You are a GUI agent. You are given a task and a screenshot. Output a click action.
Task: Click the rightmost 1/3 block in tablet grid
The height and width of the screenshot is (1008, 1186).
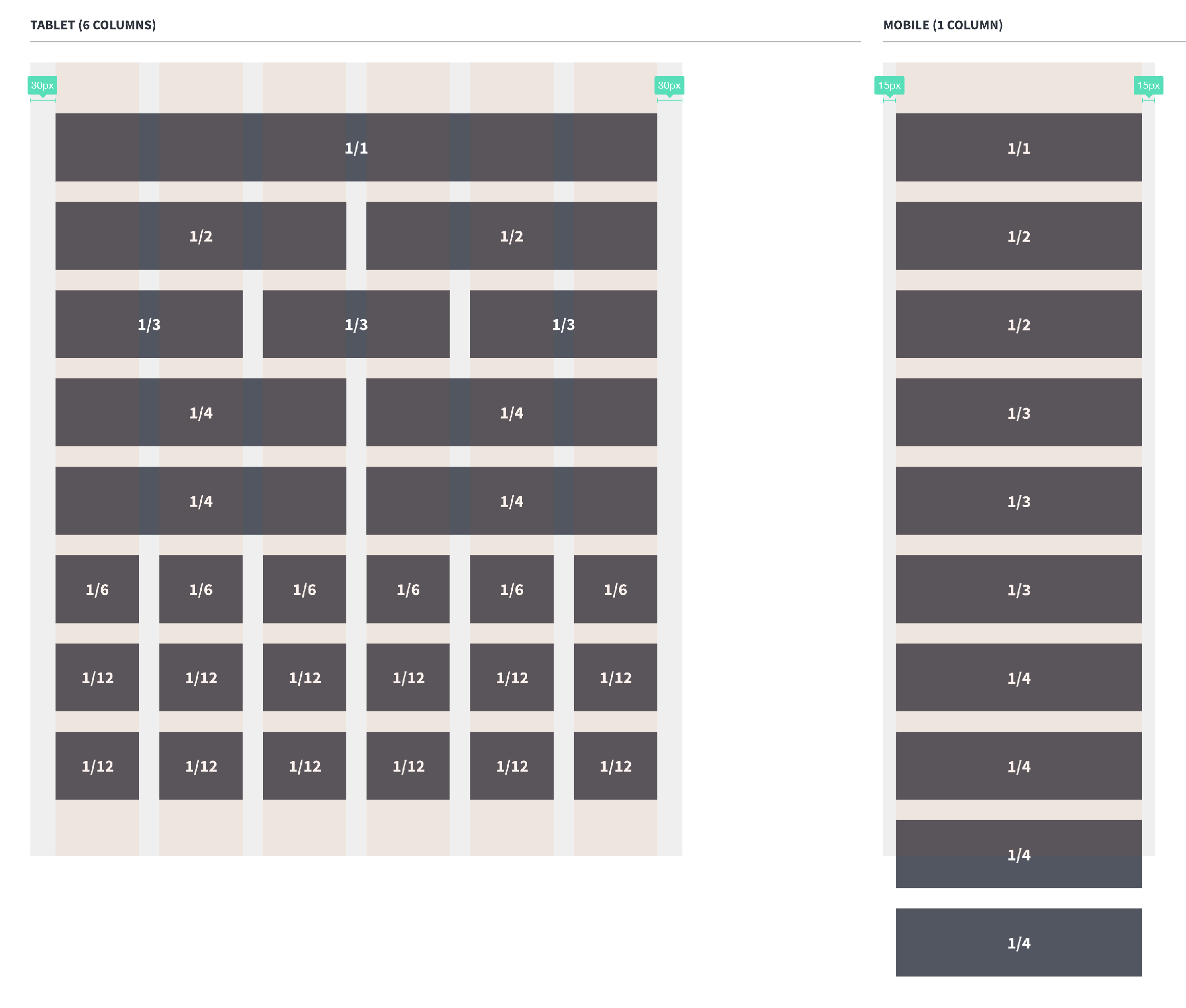pos(563,325)
